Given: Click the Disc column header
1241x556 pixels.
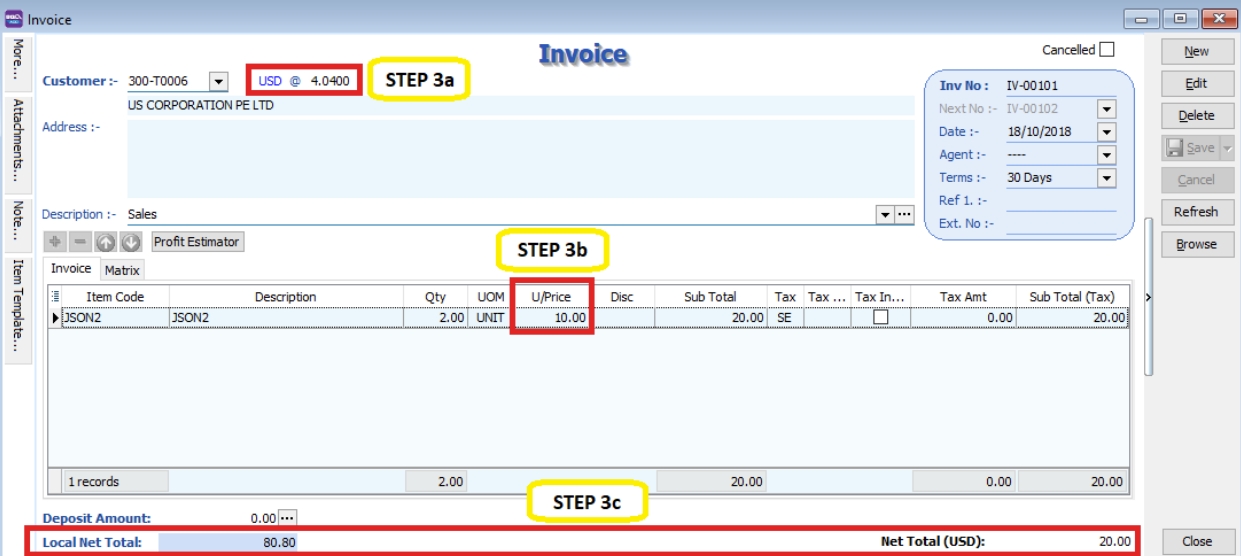Looking at the screenshot, I should 622,296.
